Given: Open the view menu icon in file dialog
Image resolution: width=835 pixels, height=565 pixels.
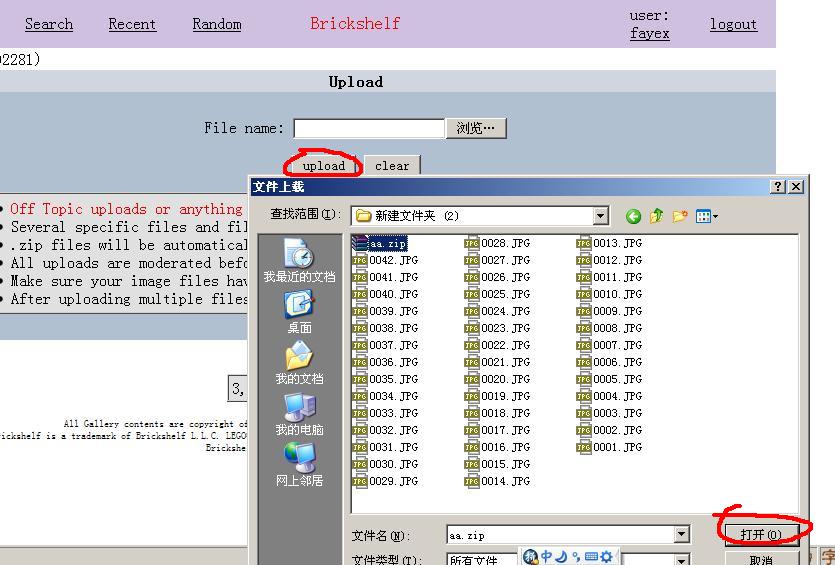Looking at the screenshot, I should click(x=707, y=216).
